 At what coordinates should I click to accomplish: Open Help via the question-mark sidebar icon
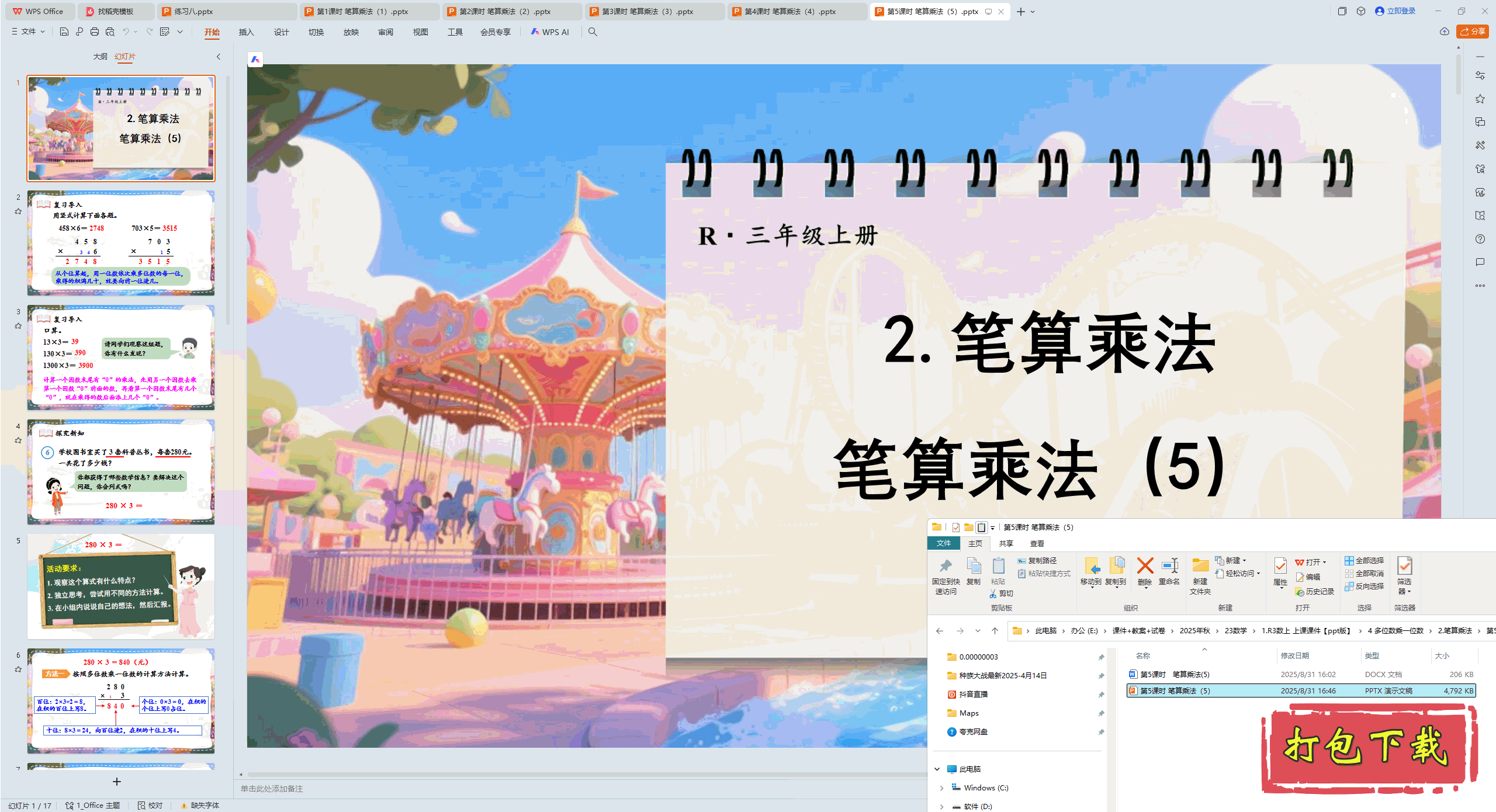(x=1480, y=238)
